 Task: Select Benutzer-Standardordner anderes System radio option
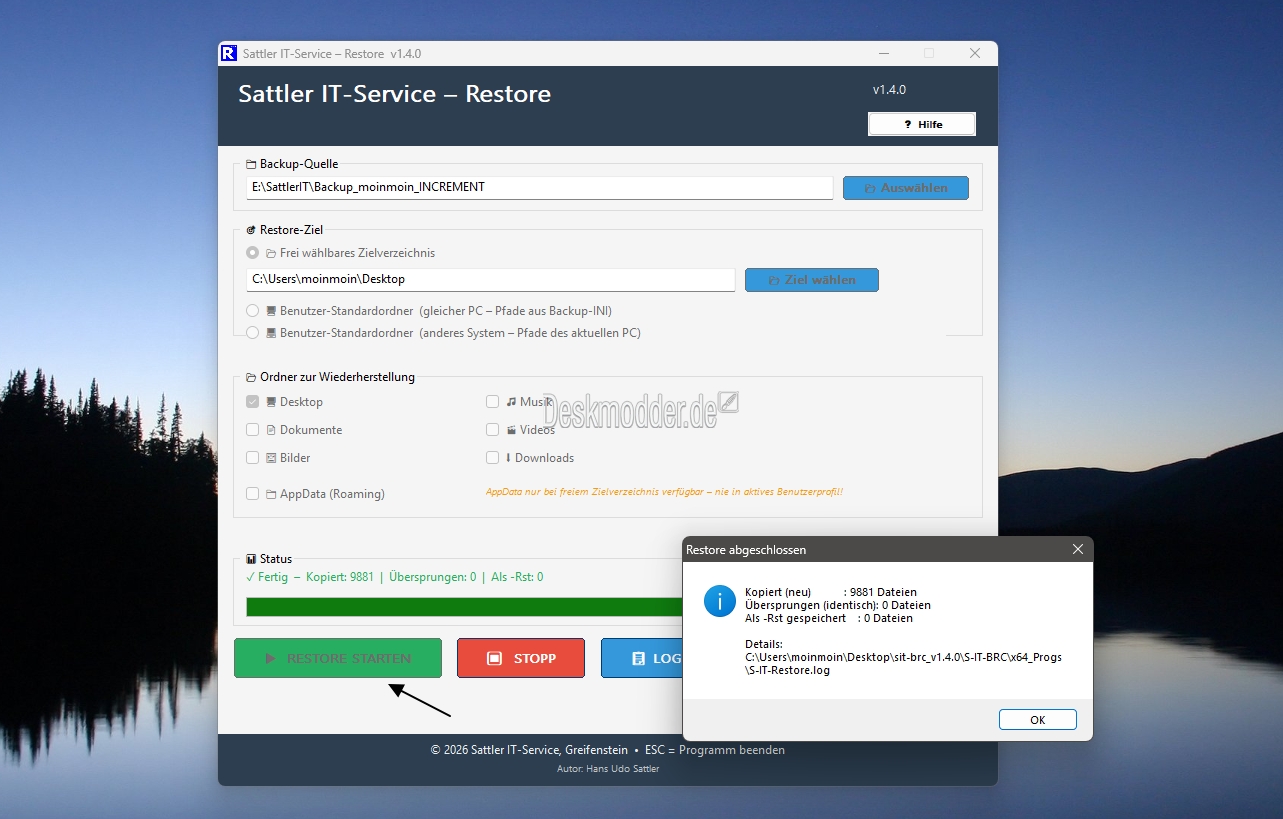click(x=253, y=333)
